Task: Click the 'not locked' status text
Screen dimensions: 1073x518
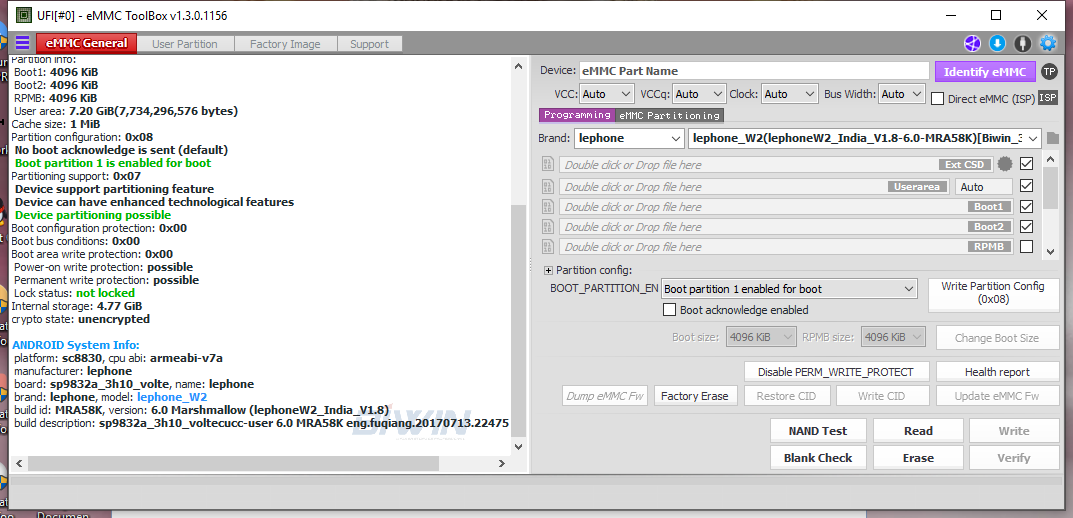Action: (105, 293)
